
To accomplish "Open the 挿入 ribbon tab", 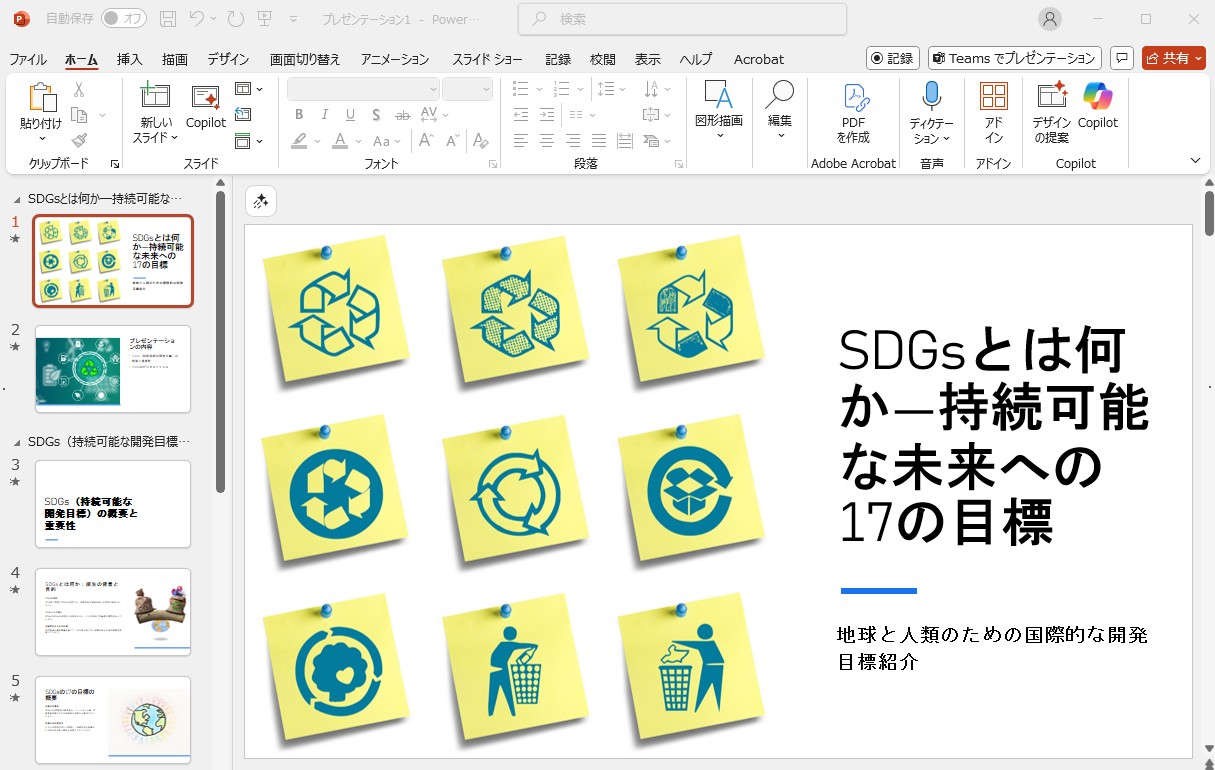I will coord(129,59).
